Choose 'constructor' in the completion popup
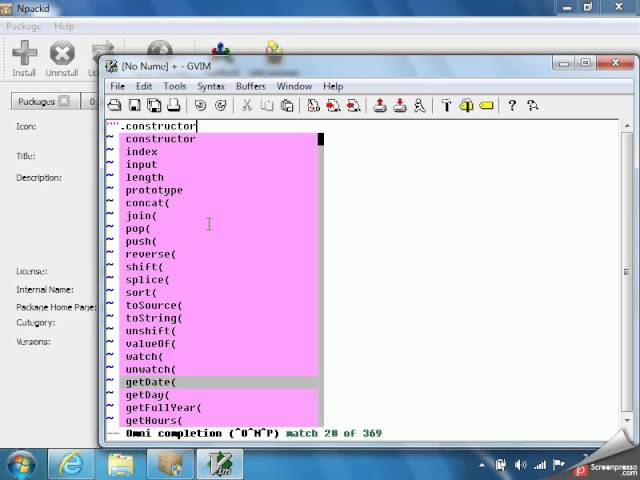This screenshot has width=640, height=480. (x=218, y=139)
